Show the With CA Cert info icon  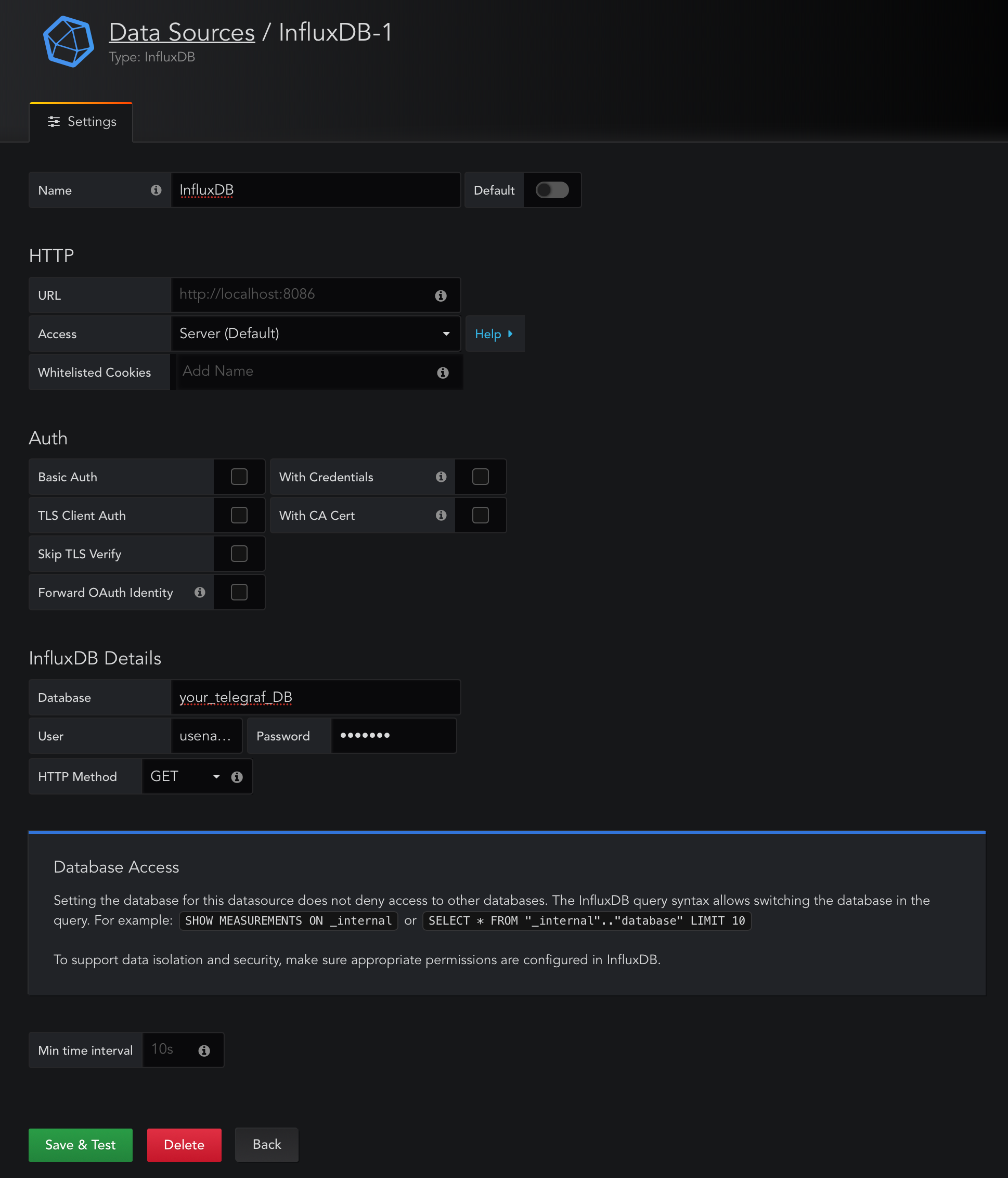pos(441,515)
